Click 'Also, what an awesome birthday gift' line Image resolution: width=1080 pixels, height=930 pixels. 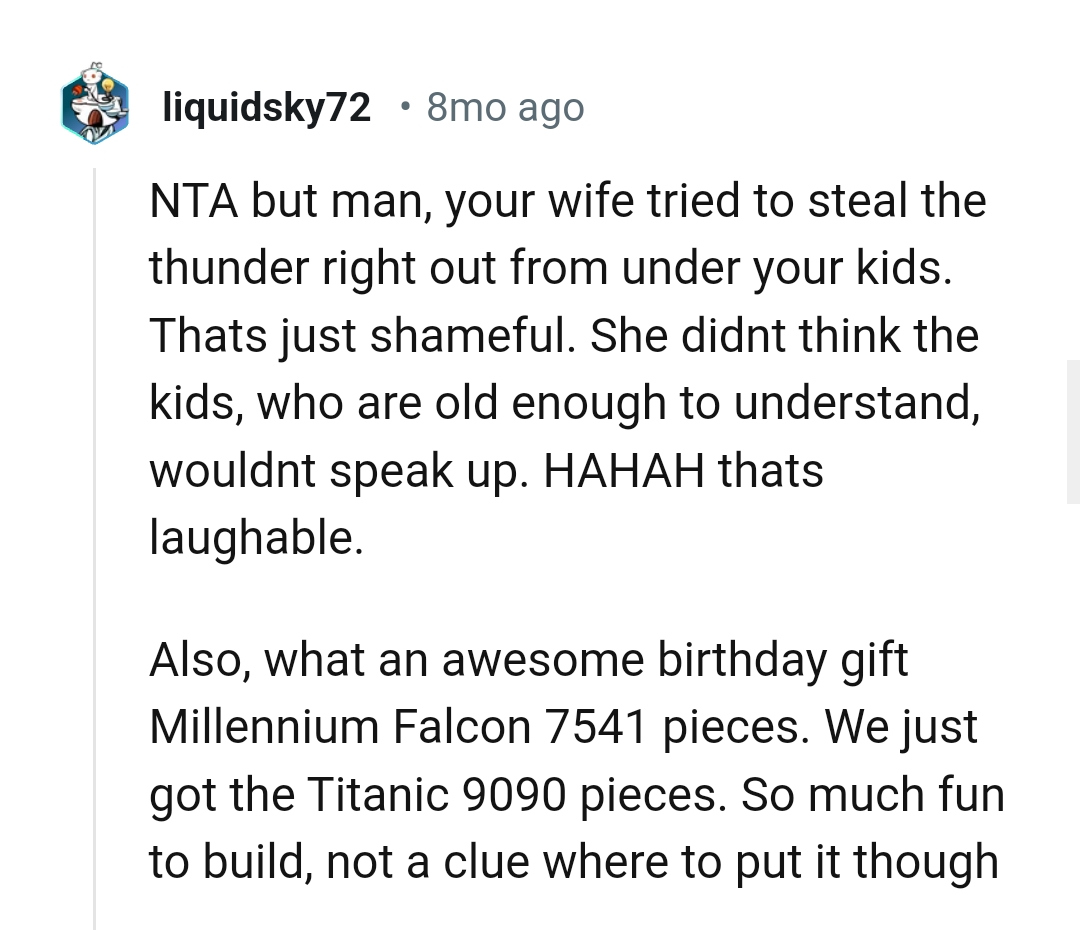coord(528,661)
